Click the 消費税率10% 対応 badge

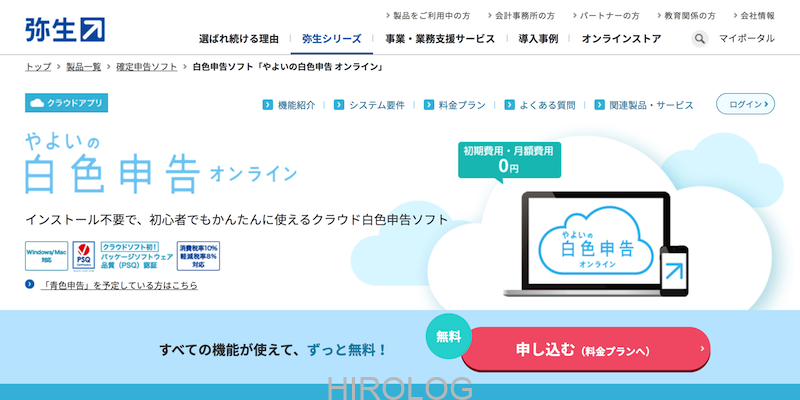point(198,256)
